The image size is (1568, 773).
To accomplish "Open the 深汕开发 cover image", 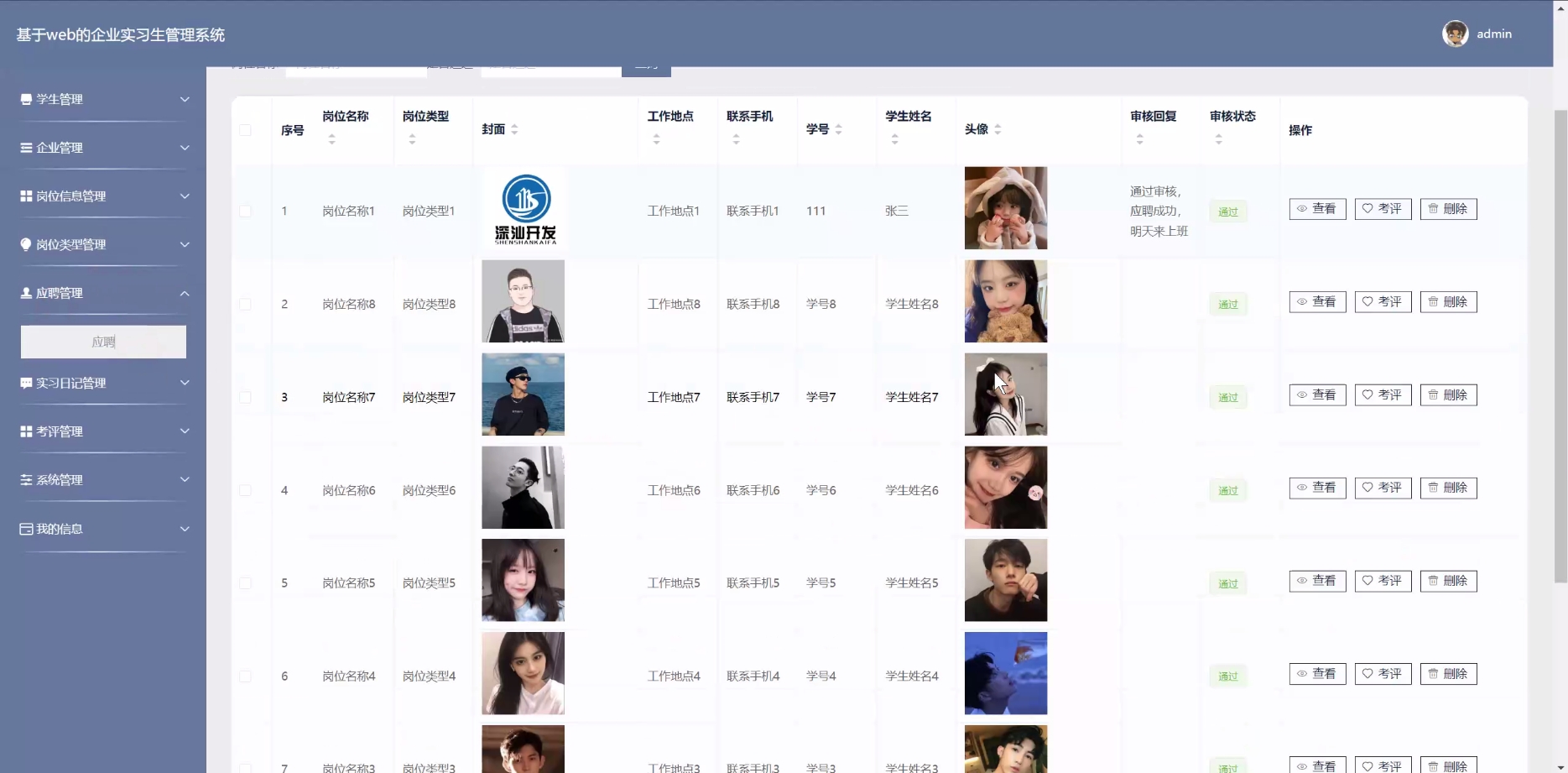I will [524, 208].
